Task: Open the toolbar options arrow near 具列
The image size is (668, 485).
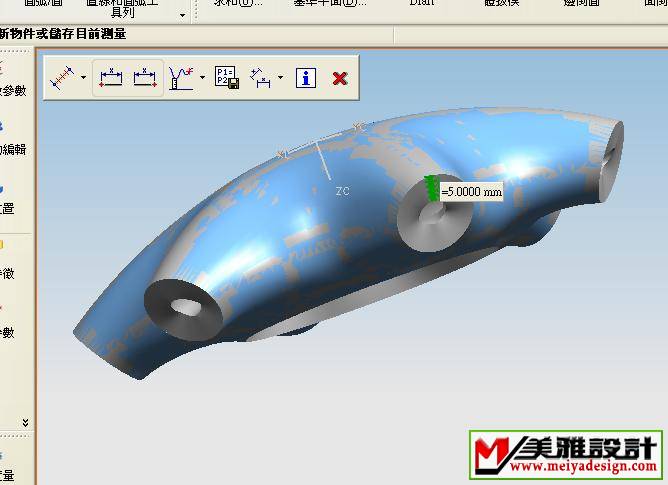Action: click(183, 15)
